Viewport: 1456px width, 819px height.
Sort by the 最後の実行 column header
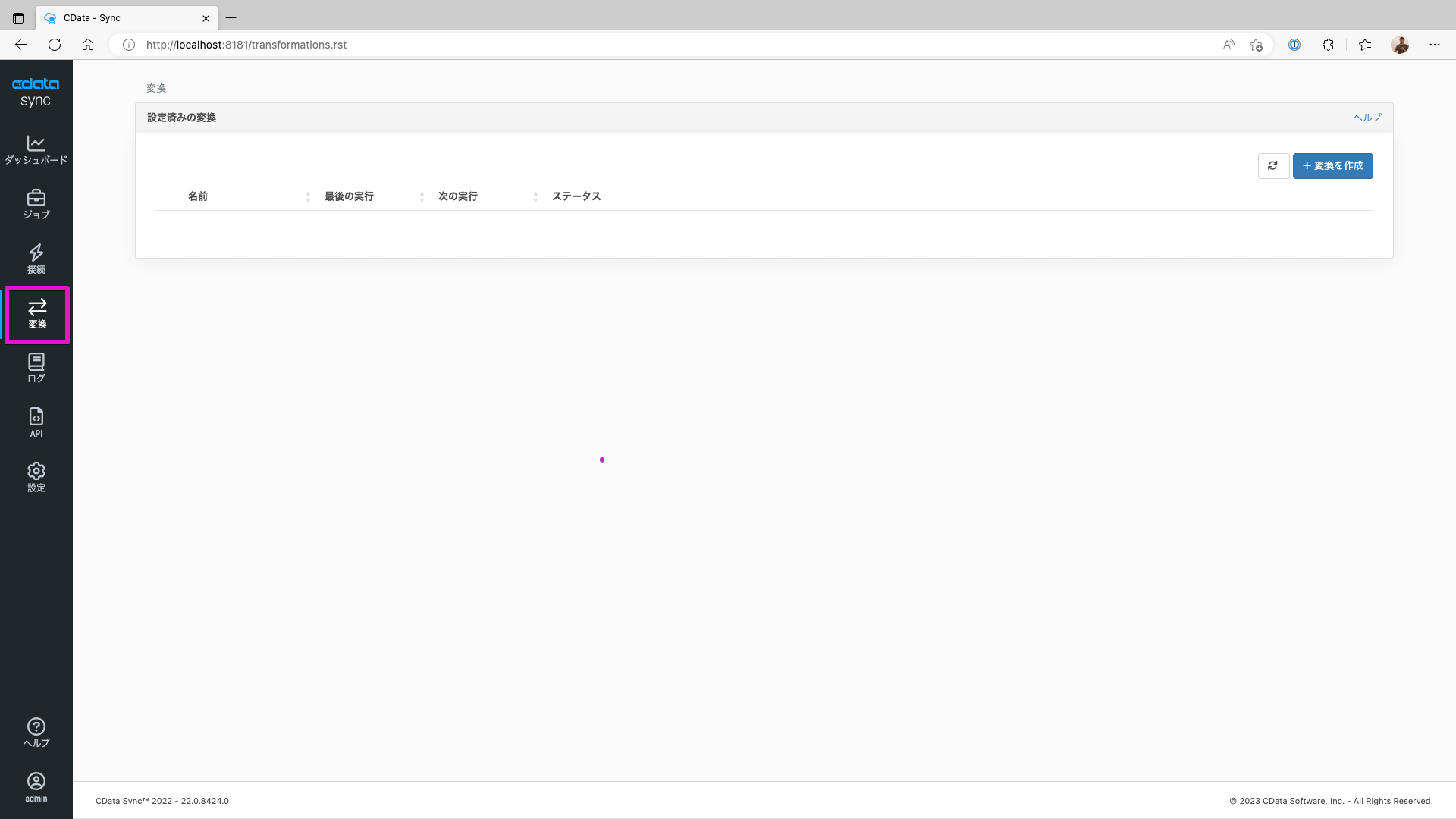point(349,196)
